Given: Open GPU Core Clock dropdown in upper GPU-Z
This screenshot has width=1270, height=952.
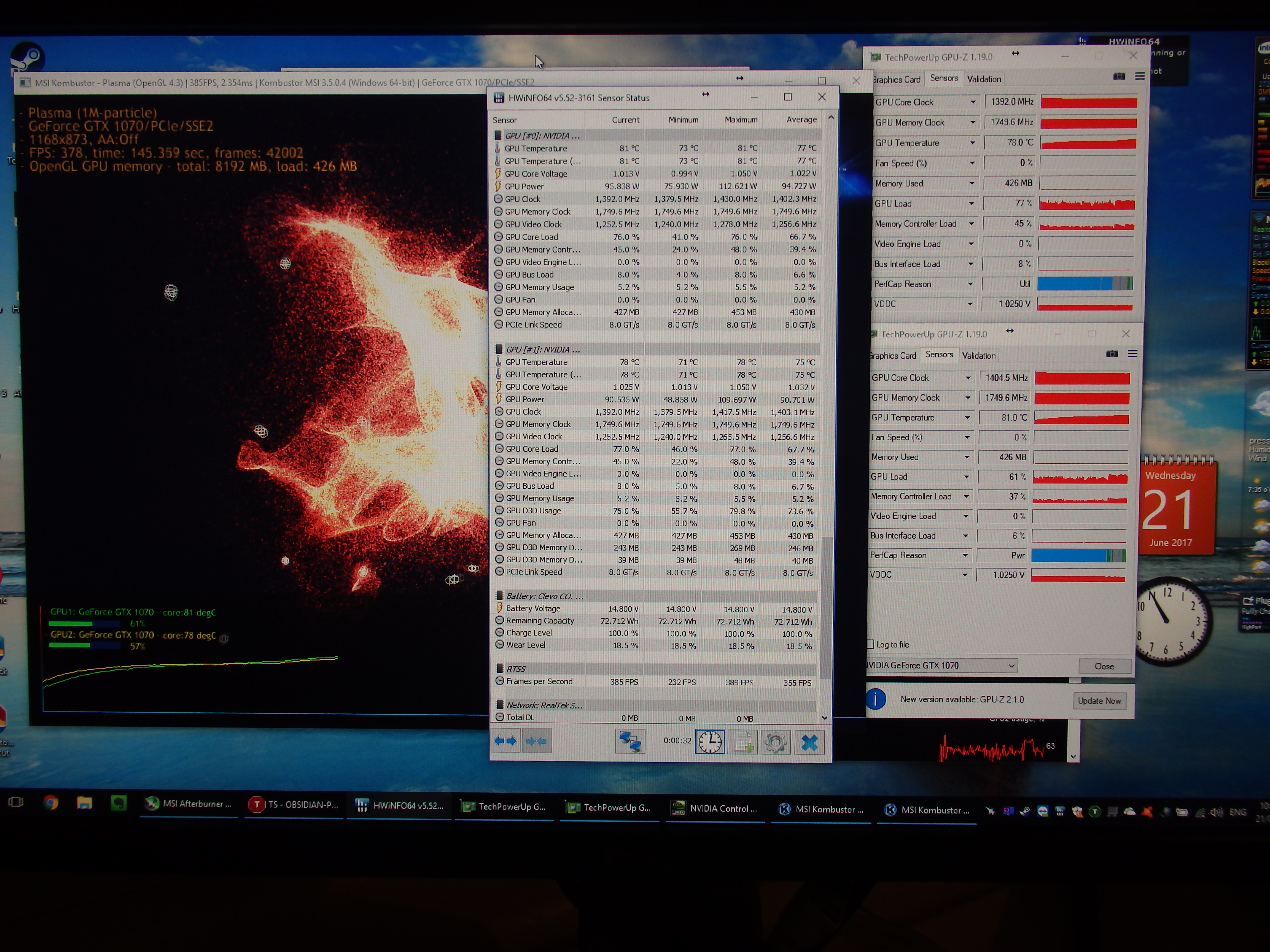Looking at the screenshot, I should (x=973, y=102).
